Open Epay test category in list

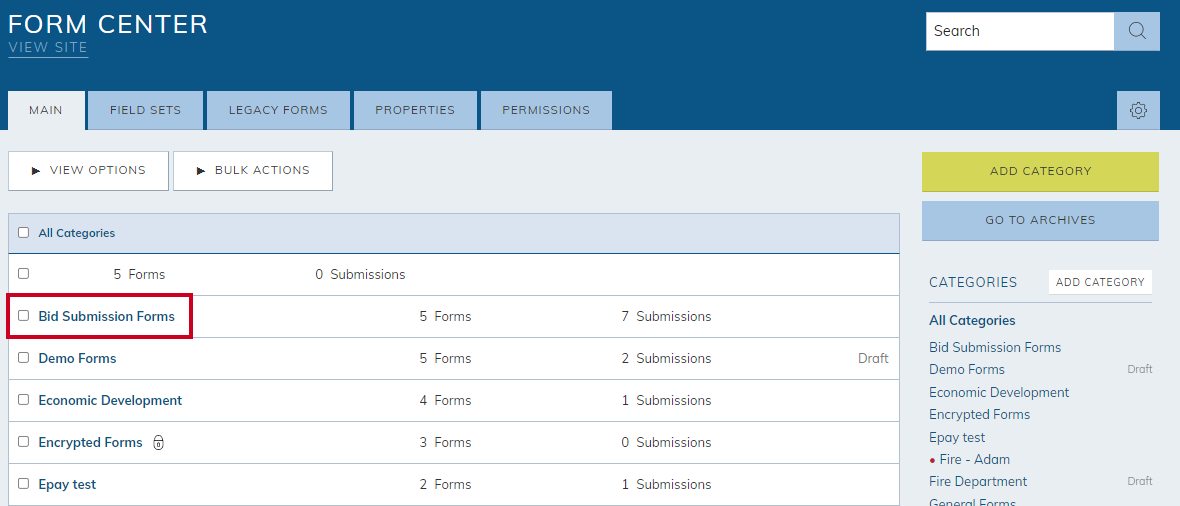click(67, 485)
